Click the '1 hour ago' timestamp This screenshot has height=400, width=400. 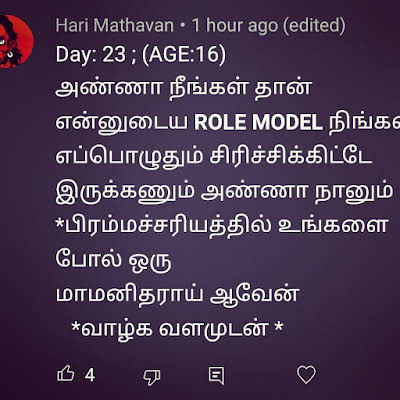click(x=235, y=25)
